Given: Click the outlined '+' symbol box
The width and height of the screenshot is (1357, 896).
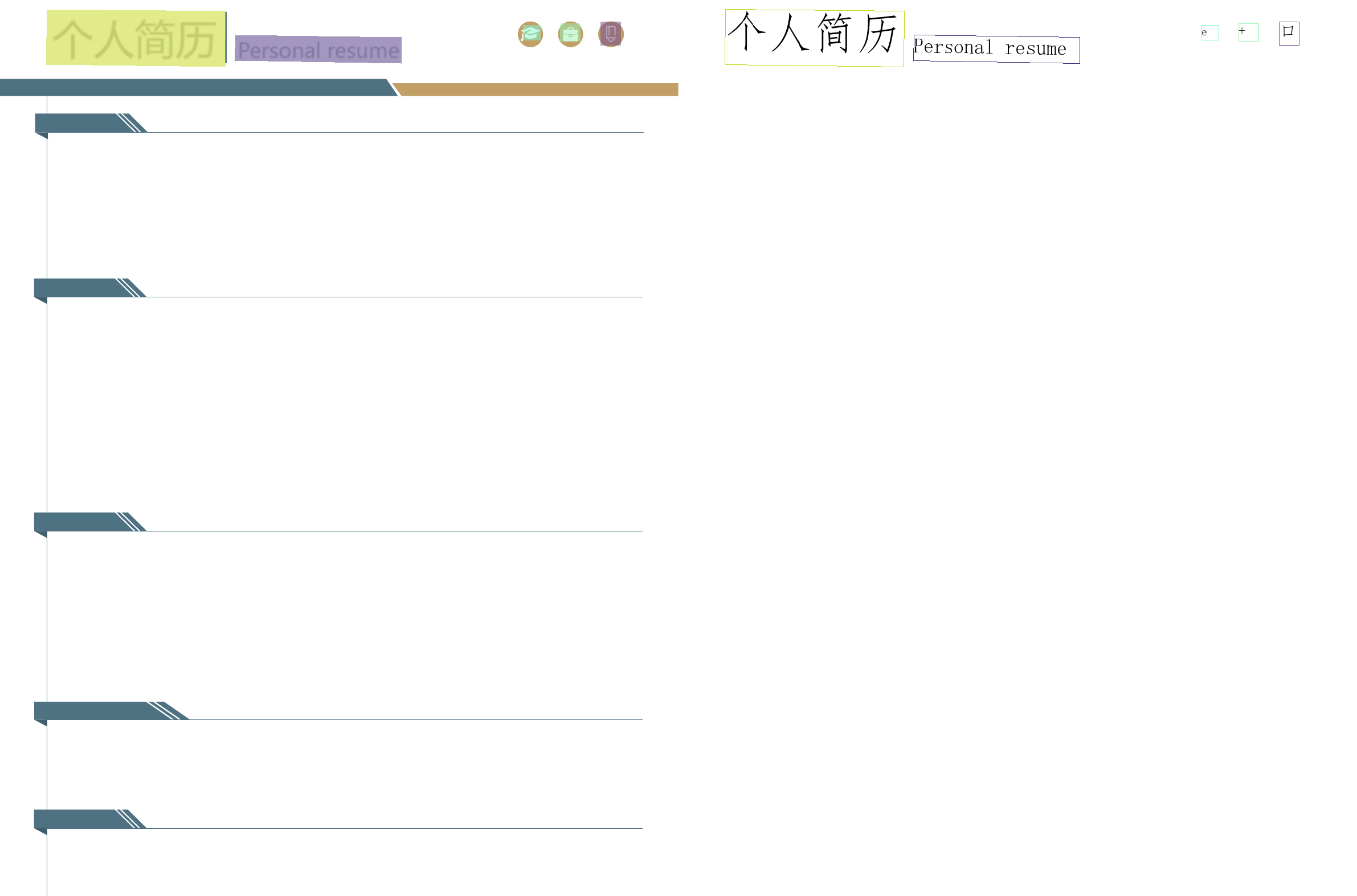Looking at the screenshot, I should click(1248, 32).
